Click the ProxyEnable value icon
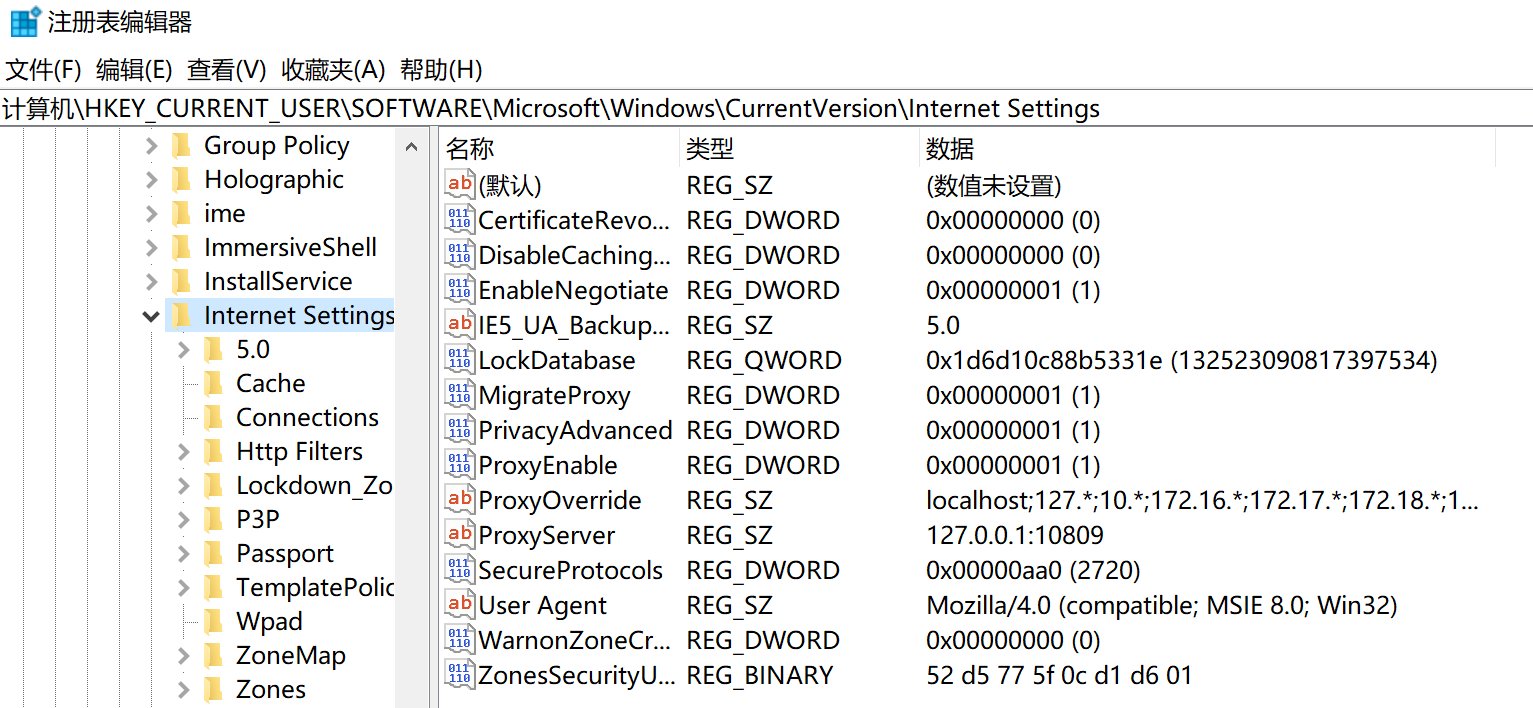 coord(459,465)
